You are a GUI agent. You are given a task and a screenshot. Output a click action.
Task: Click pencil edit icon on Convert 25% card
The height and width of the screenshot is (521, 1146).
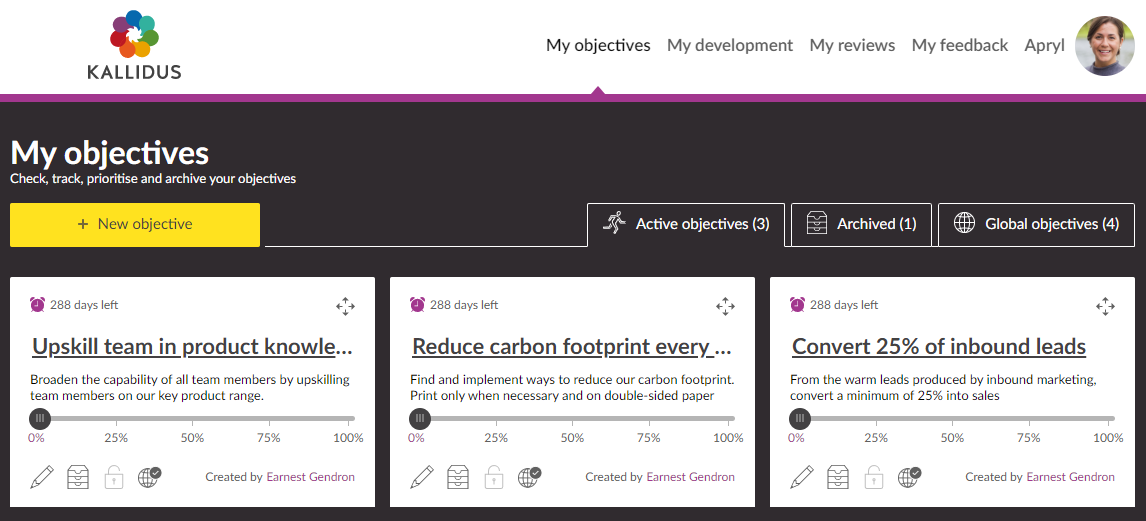802,477
